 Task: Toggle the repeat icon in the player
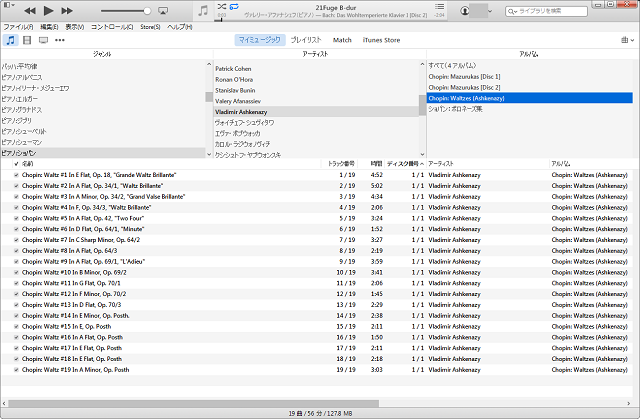coord(234,7)
